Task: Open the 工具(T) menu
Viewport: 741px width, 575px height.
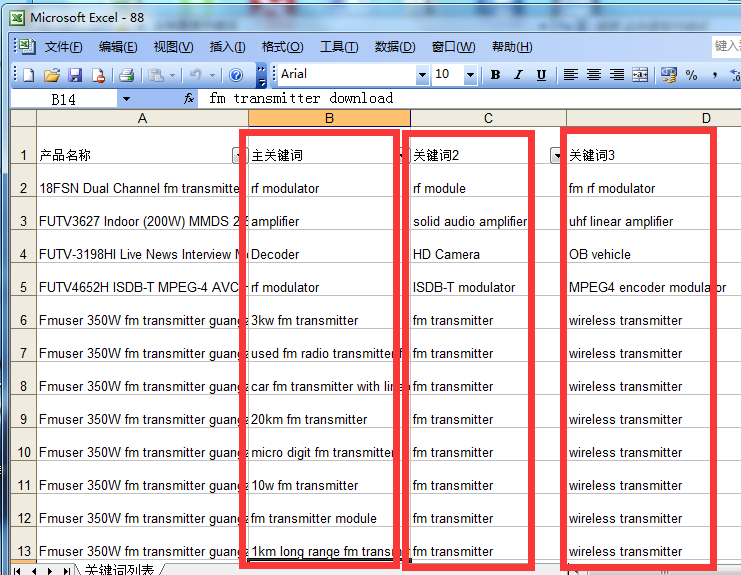Action: (x=339, y=47)
